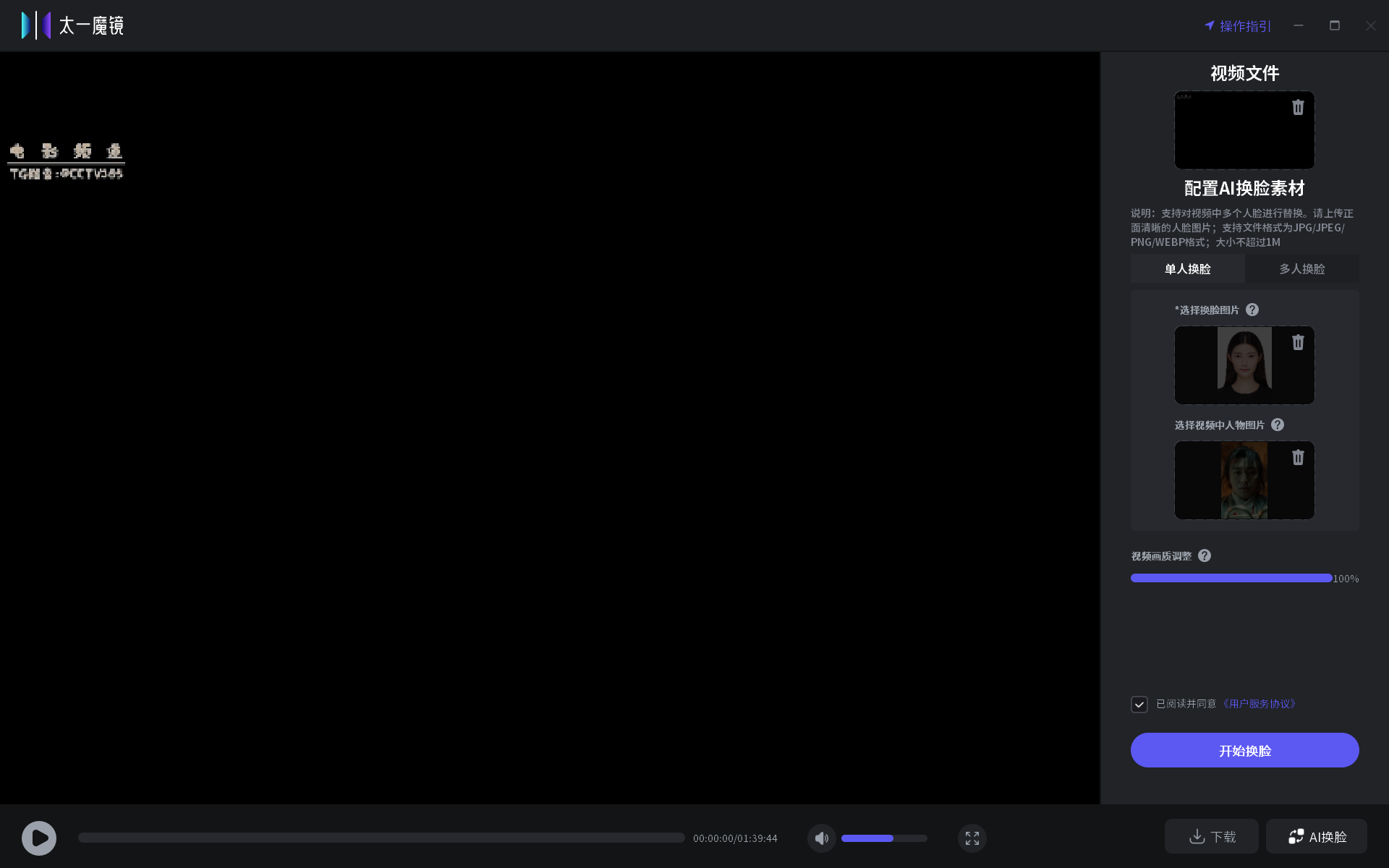The height and width of the screenshot is (868, 1389).
Task: Switch to 单人换脸 tab
Action: [1188, 268]
